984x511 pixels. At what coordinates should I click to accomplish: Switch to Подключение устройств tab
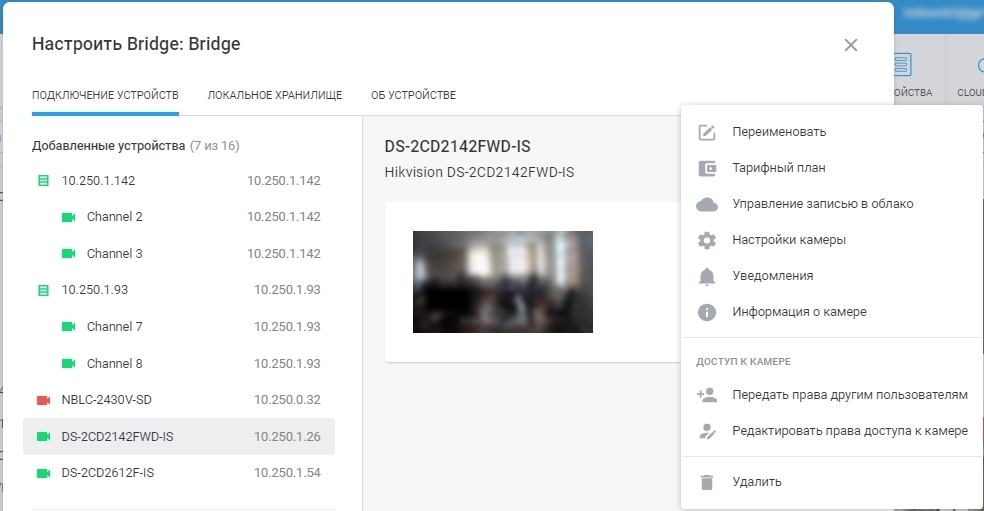tap(105, 95)
